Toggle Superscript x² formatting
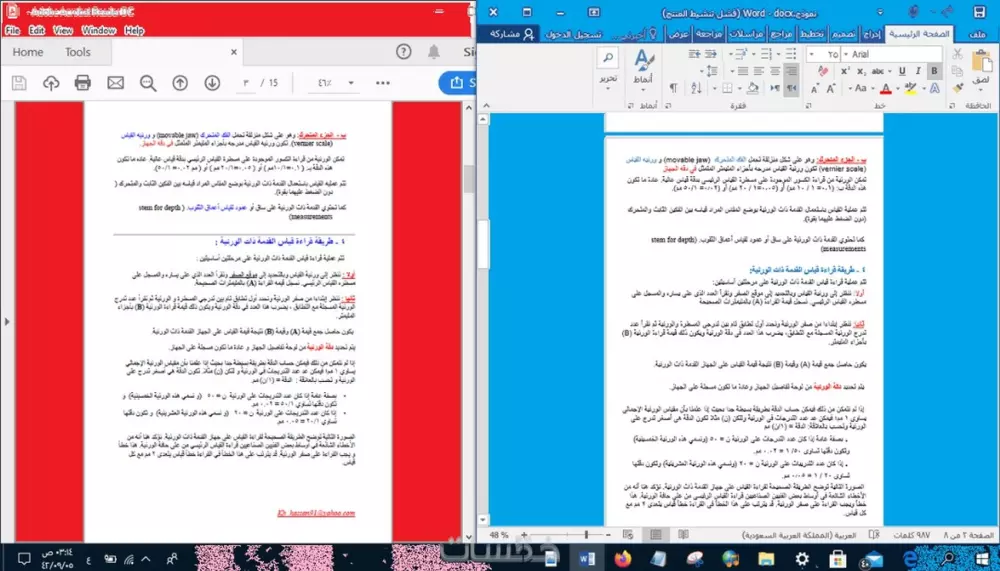 [x=845, y=71]
